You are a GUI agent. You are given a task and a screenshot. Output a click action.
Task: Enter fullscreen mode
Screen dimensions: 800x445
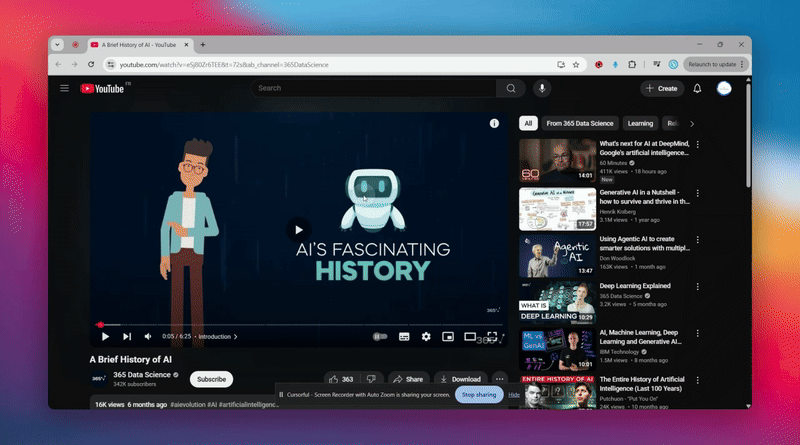tap(492, 336)
